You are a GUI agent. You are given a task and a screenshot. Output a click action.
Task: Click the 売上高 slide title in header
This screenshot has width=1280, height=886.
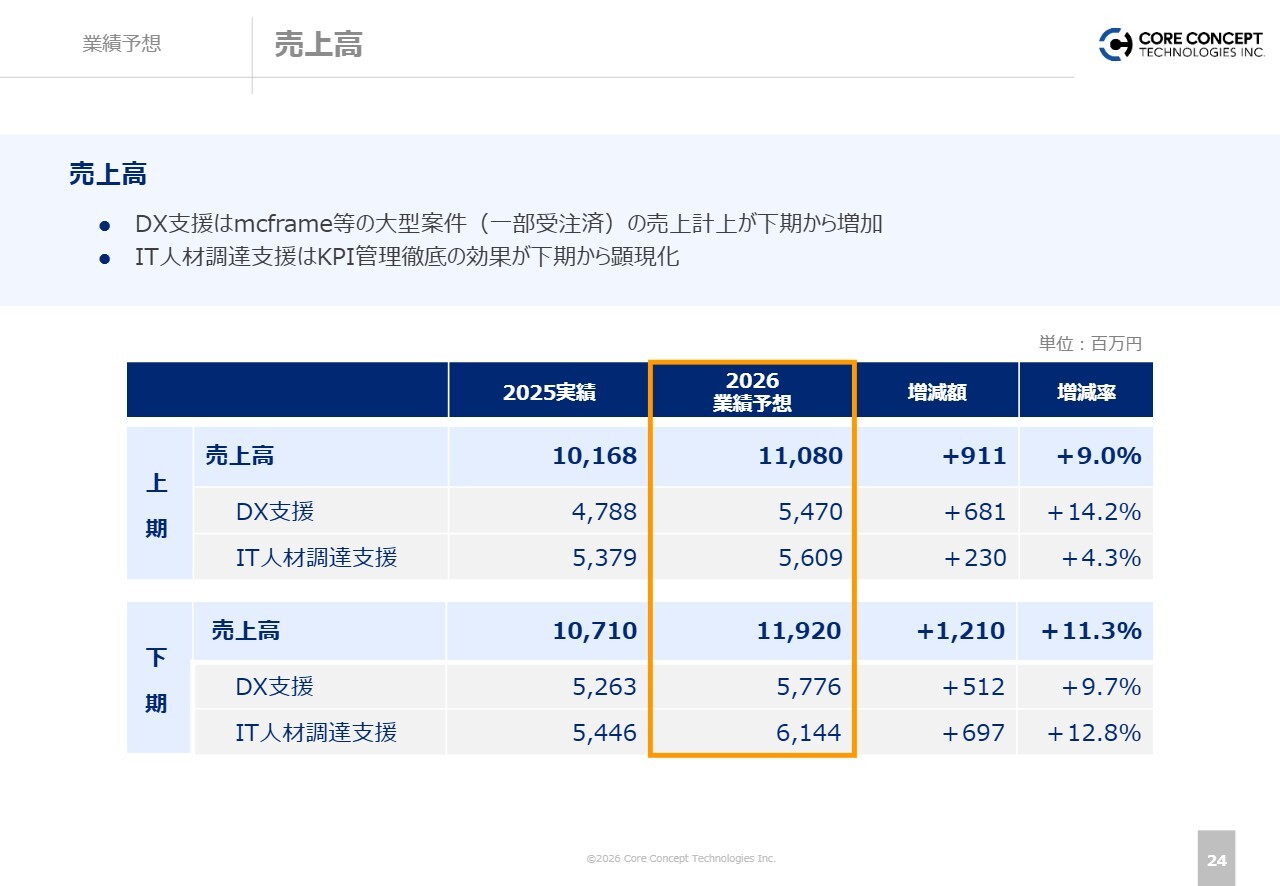pyautogui.click(x=318, y=44)
